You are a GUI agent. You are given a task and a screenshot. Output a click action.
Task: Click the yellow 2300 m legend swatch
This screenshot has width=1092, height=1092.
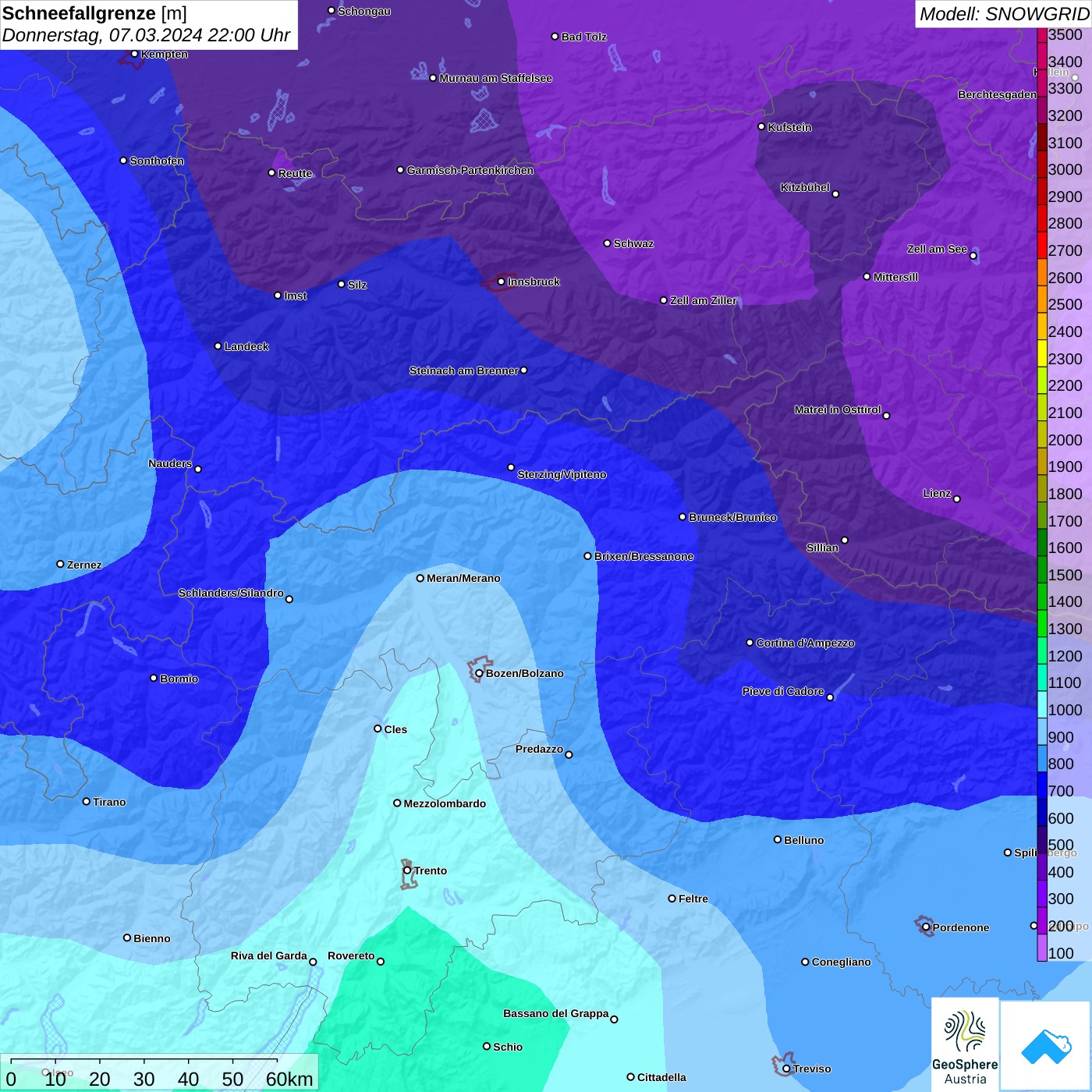(1042, 353)
